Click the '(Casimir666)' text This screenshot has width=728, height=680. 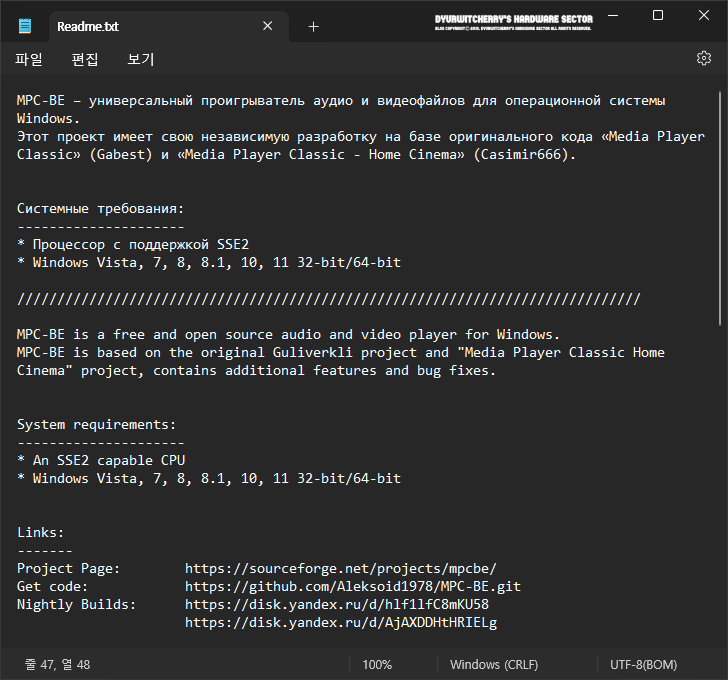520,155
